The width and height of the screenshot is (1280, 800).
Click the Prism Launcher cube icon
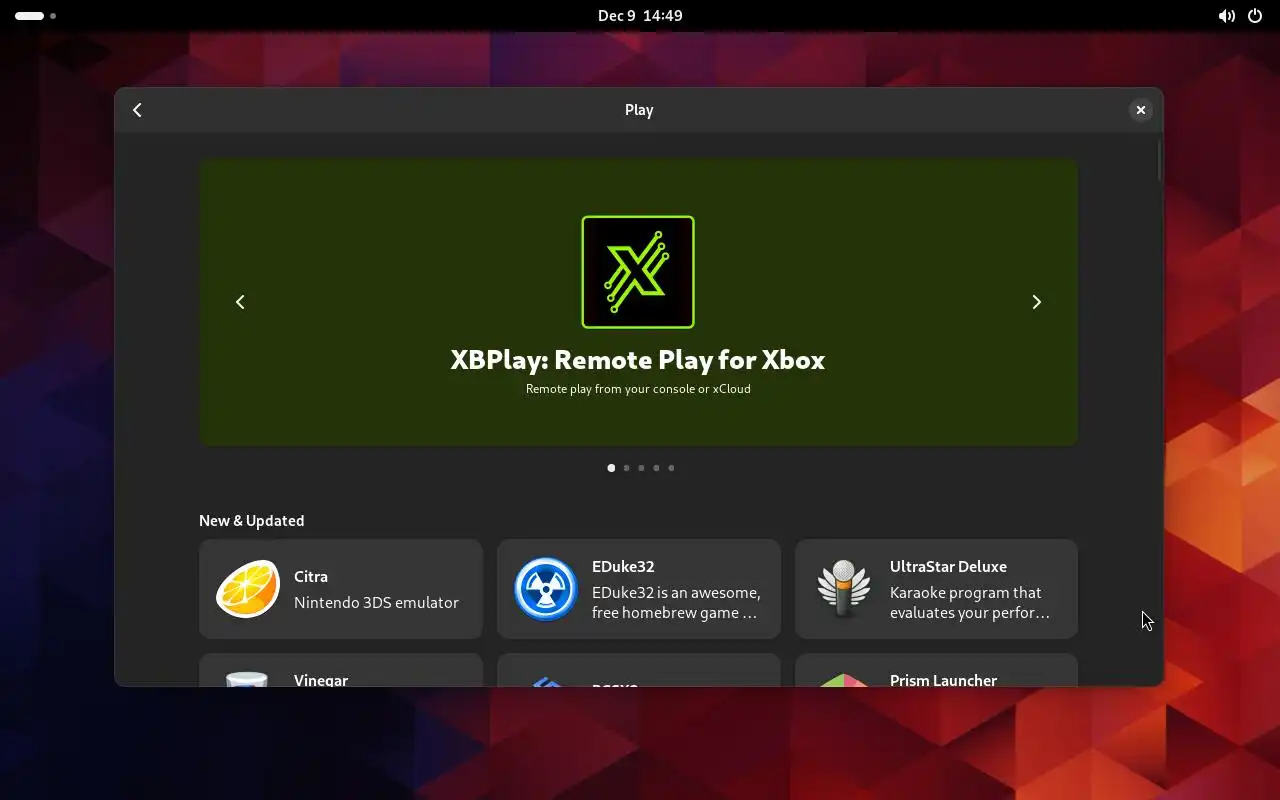843,679
